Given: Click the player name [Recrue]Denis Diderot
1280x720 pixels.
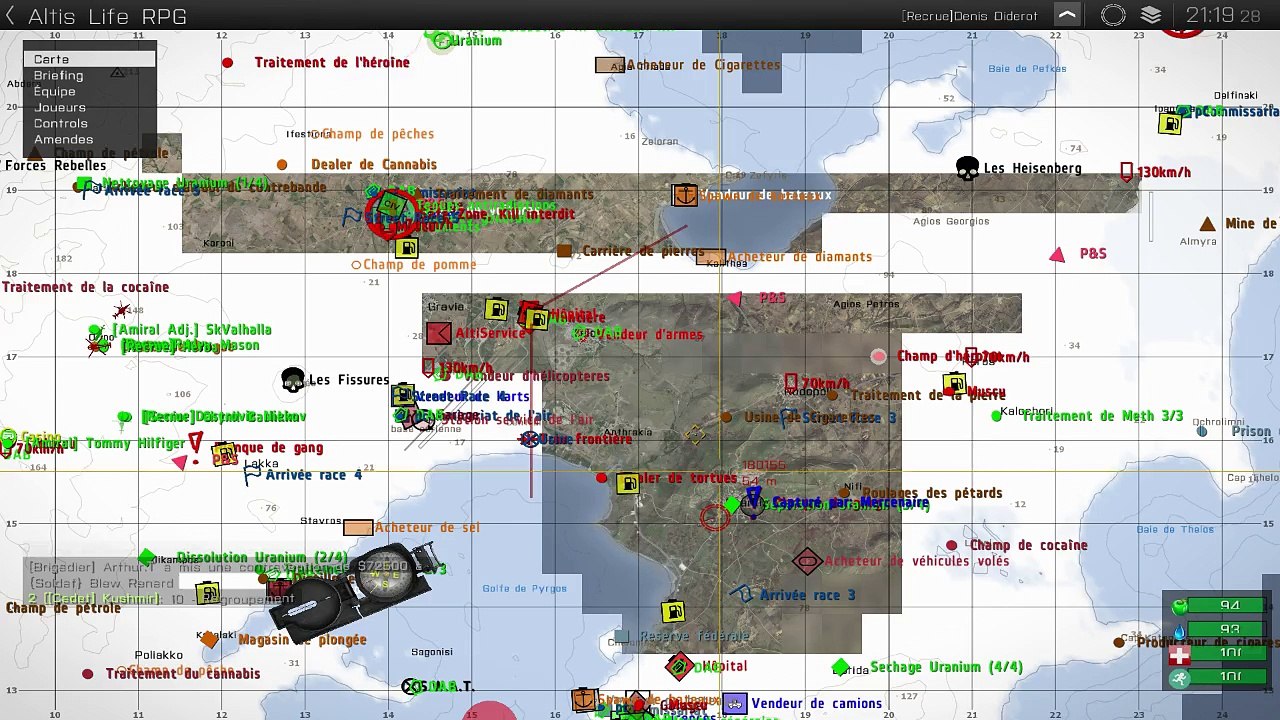Looking at the screenshot, I should [970, 16].
